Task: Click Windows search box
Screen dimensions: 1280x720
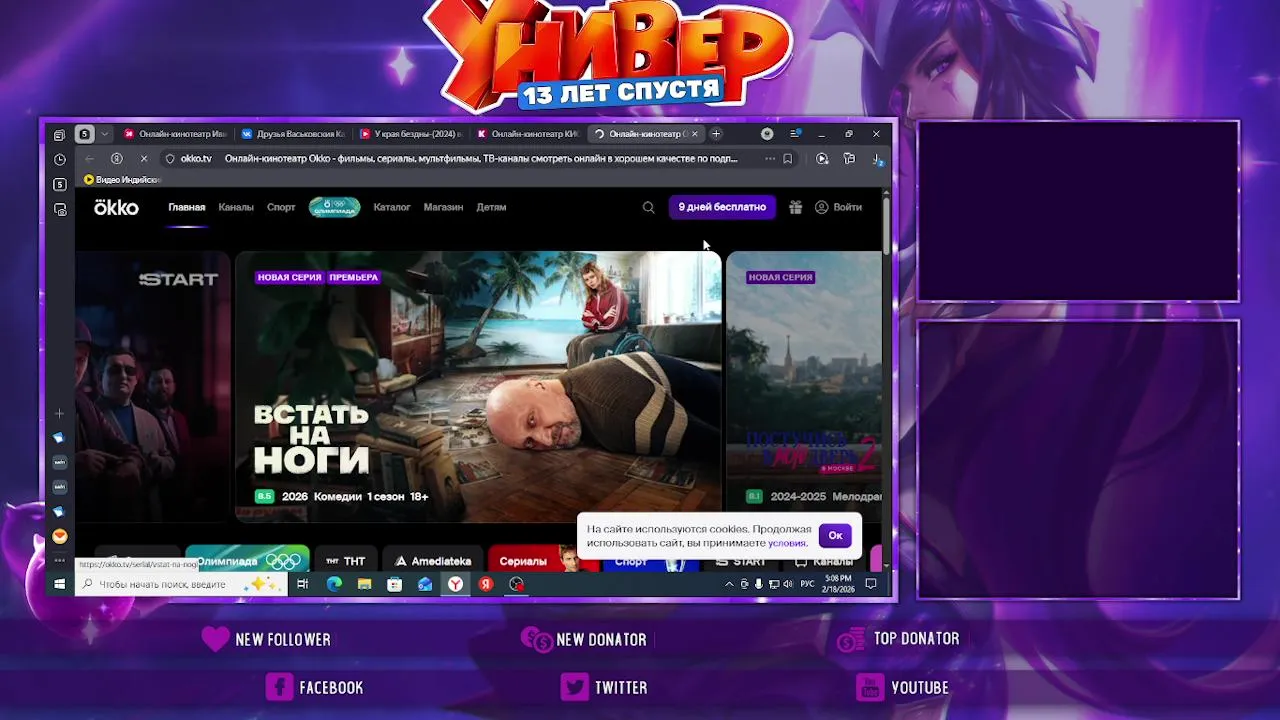Action: [x=181, y=584]
